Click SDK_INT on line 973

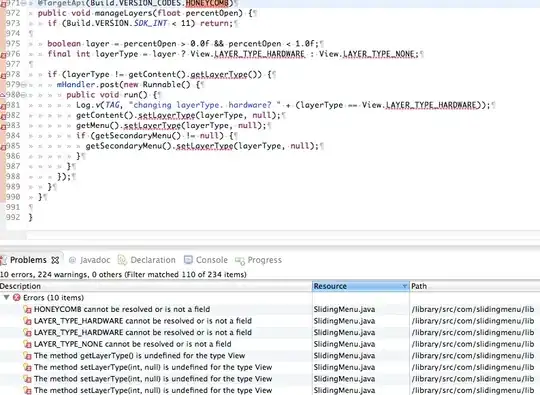tap(150, 23)
